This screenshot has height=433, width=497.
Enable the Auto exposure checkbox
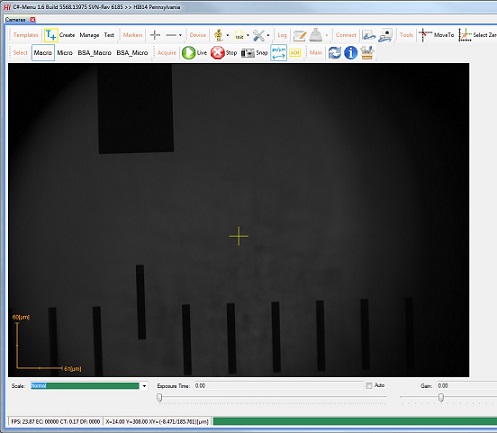(369, 386)
